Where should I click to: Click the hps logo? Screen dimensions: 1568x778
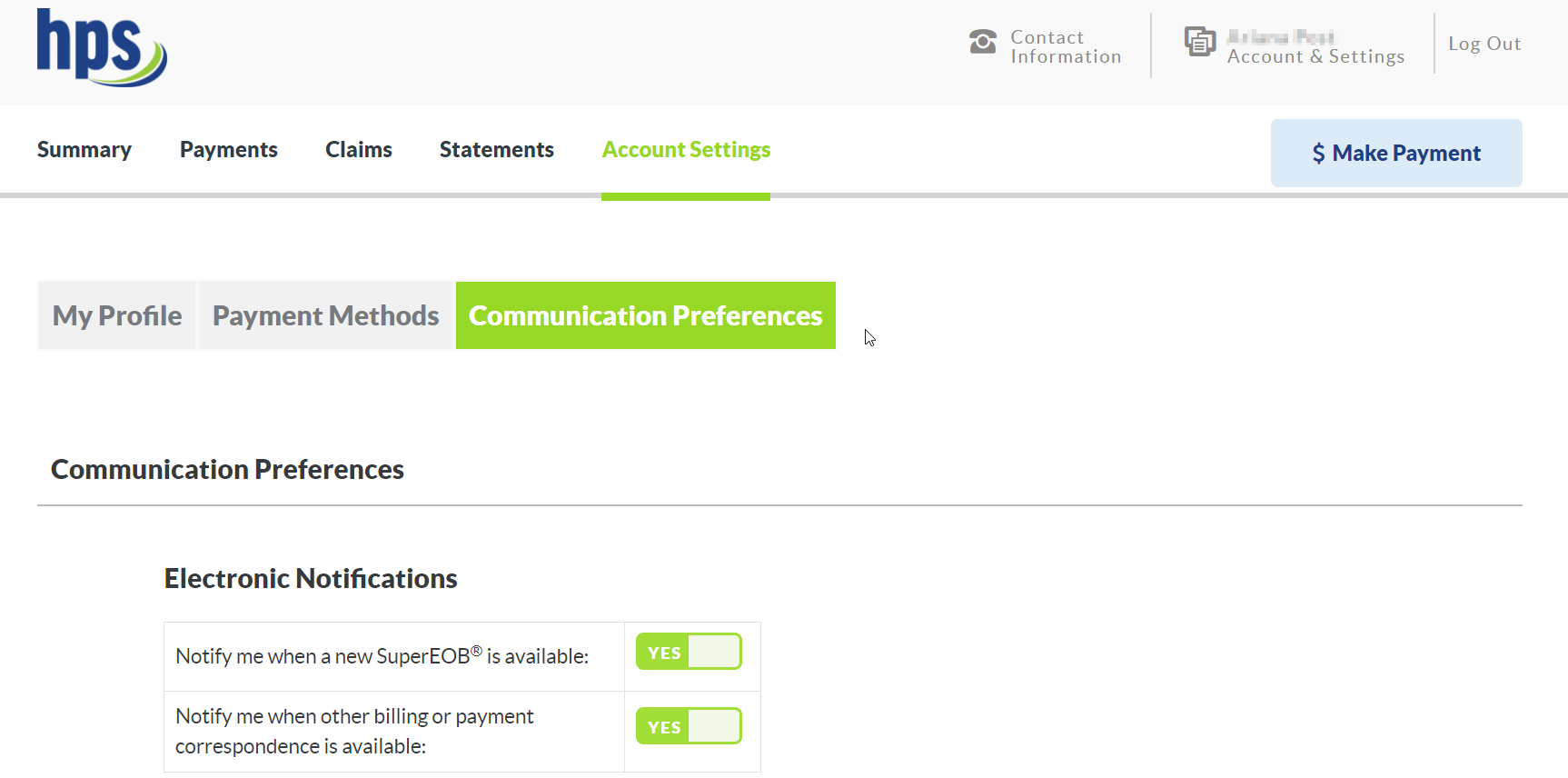(x=101, y=47)
